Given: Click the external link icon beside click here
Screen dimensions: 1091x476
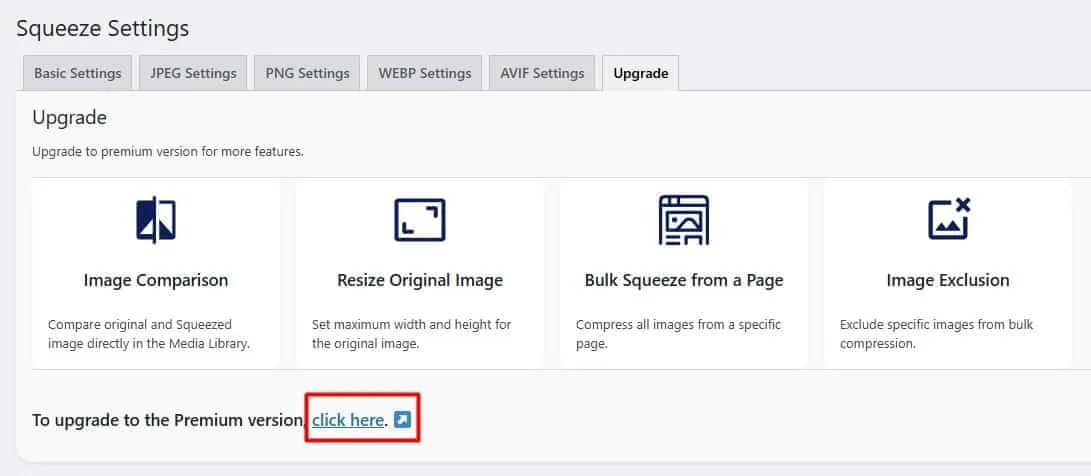Looking at the screenshot, I should click(x=401, y=420).
